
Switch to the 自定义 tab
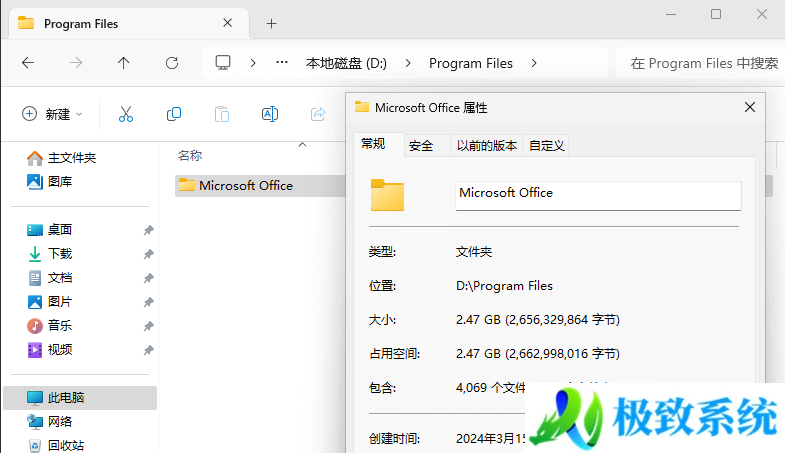(x=546, y=146)
